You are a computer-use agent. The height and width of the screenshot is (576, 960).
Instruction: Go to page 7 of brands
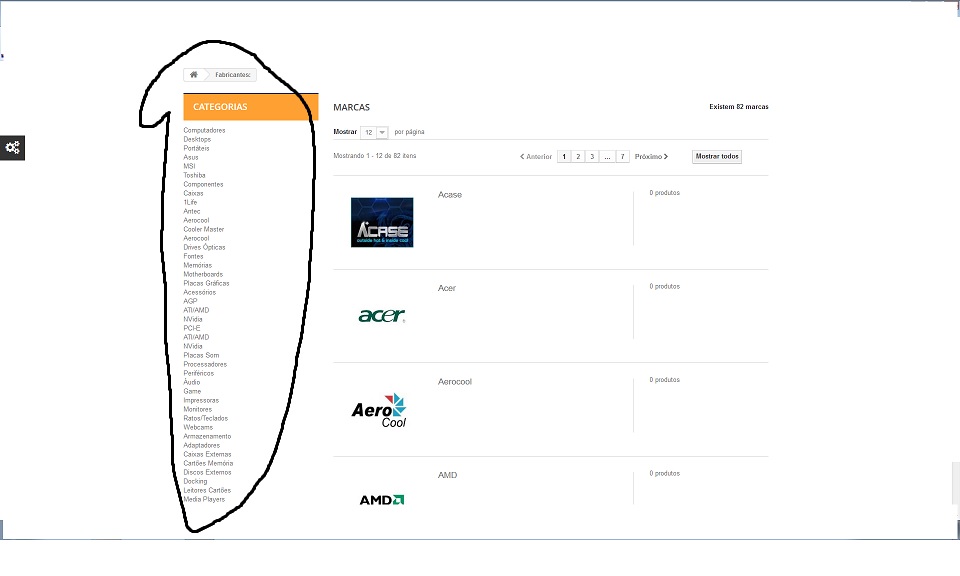623,157
